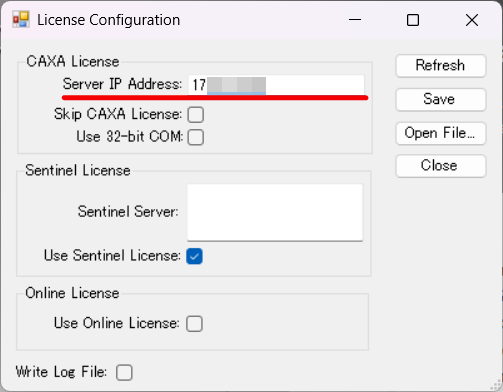Minimize the License Configuration window
Image resolution: width=503 pixels, height=392 pixels.
click(355, 20)
